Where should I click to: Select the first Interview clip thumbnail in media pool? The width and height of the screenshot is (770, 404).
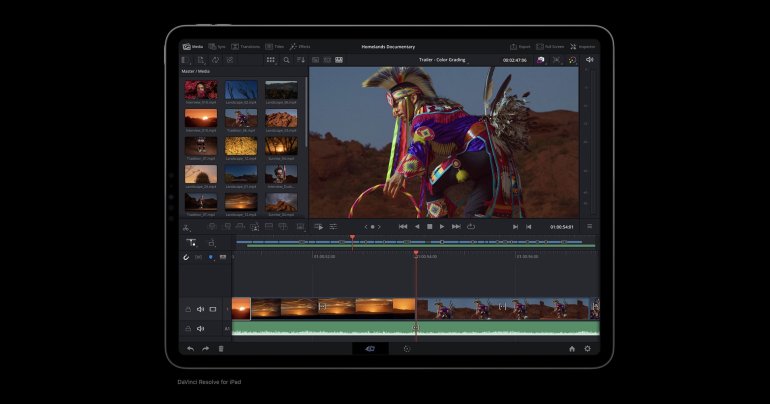click(x=201, y=90)
